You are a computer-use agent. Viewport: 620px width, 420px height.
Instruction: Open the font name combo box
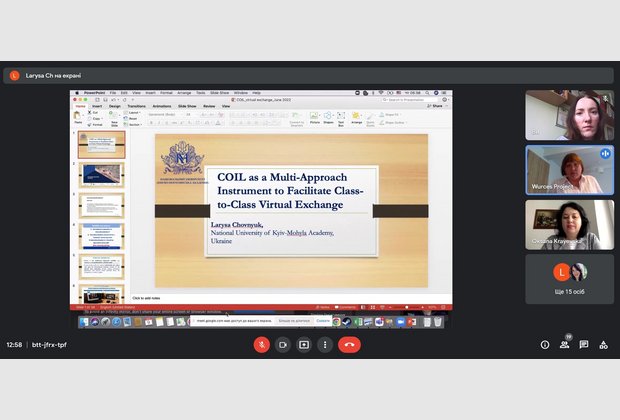tap(164, 114)
